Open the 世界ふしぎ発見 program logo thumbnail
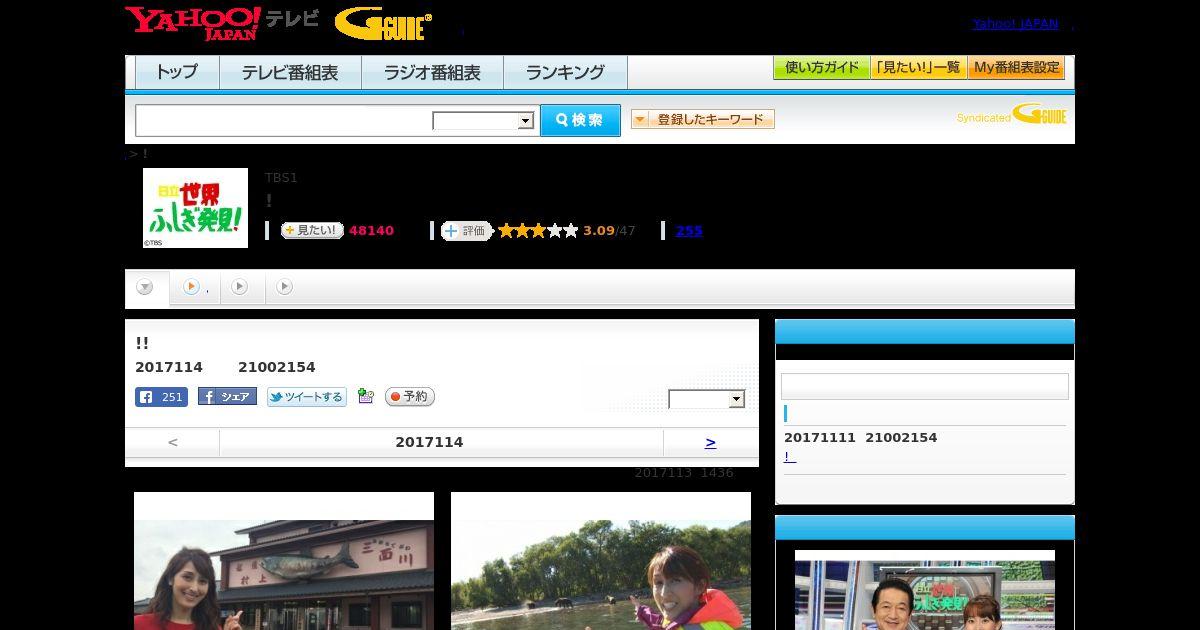Screen dimensions: 1200x630 (195, 208)
